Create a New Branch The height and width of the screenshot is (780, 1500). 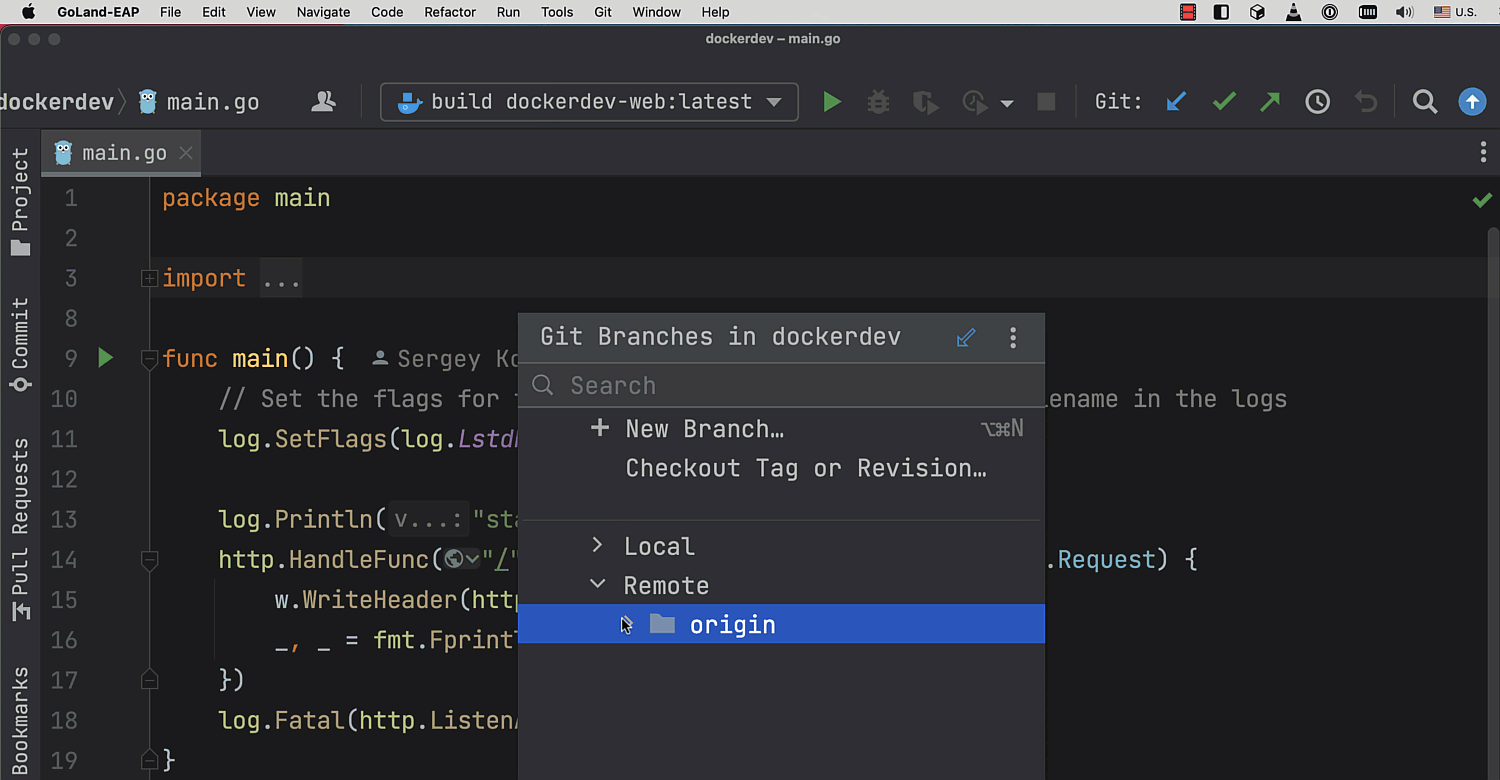point(703,429)
